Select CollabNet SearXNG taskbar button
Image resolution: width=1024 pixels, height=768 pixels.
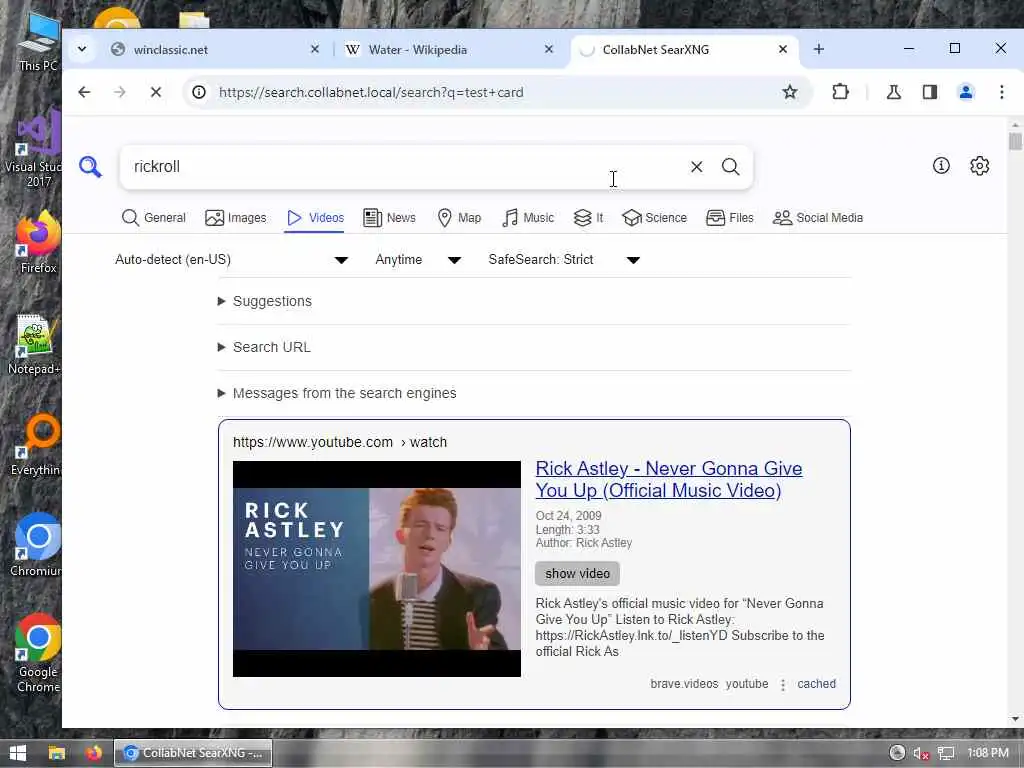pos(193,753)
